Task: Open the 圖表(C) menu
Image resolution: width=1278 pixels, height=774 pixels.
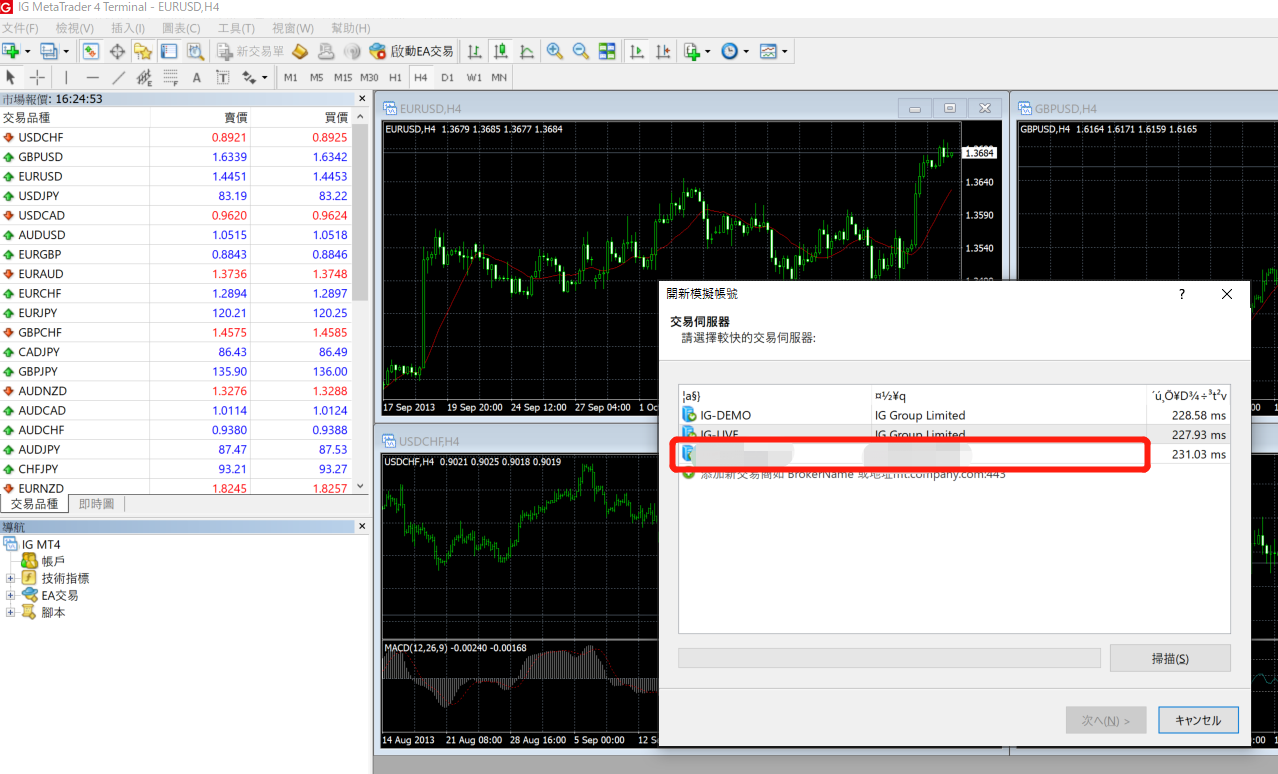Action: click(181, 28)
